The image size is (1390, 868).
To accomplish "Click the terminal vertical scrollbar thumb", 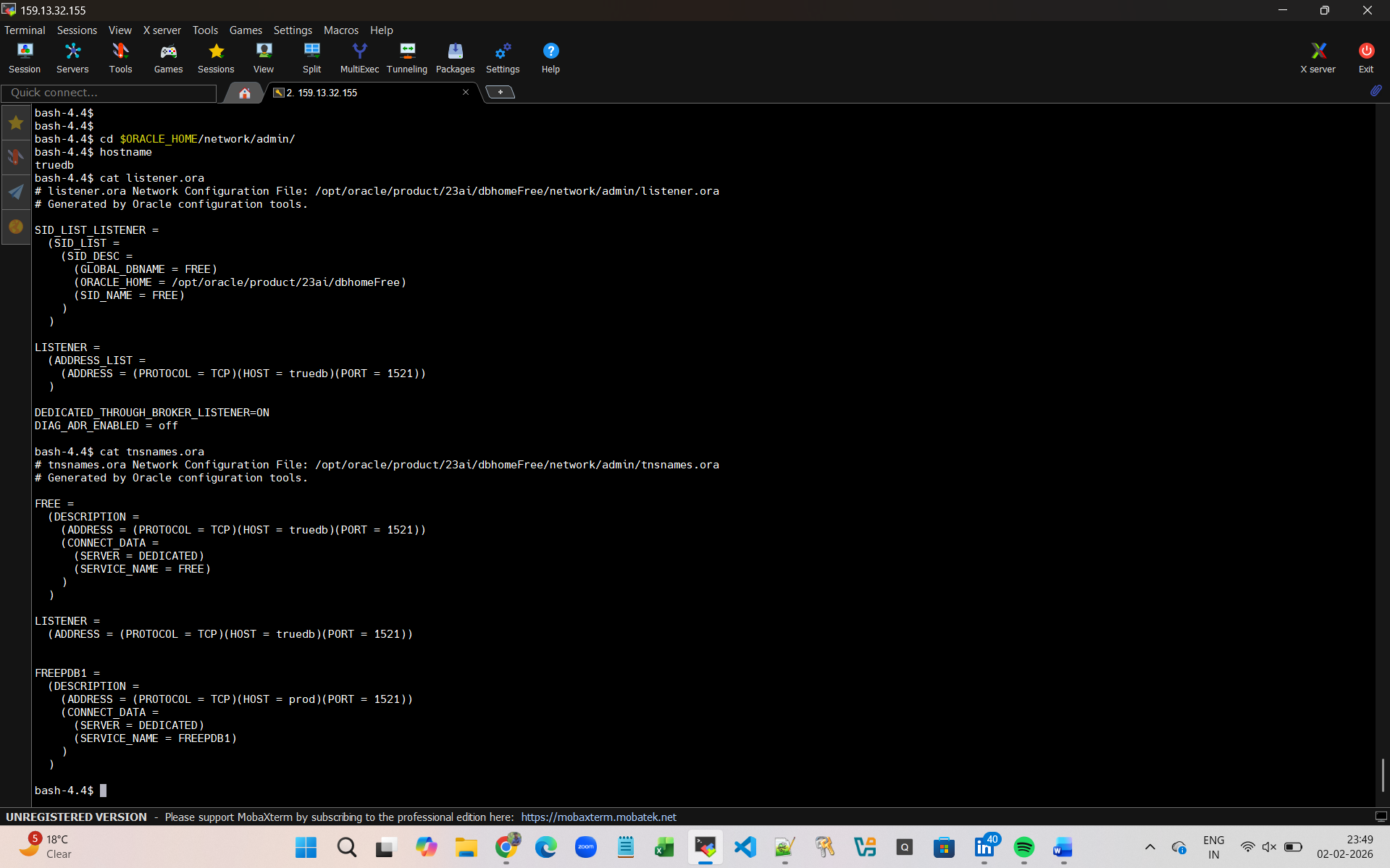I will (1382, 775).
